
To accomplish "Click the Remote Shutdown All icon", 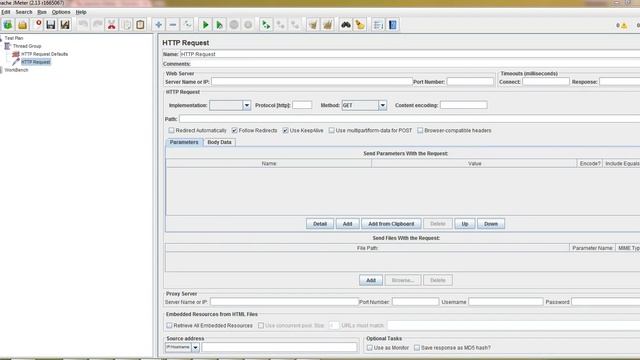I will click(295, 25).
